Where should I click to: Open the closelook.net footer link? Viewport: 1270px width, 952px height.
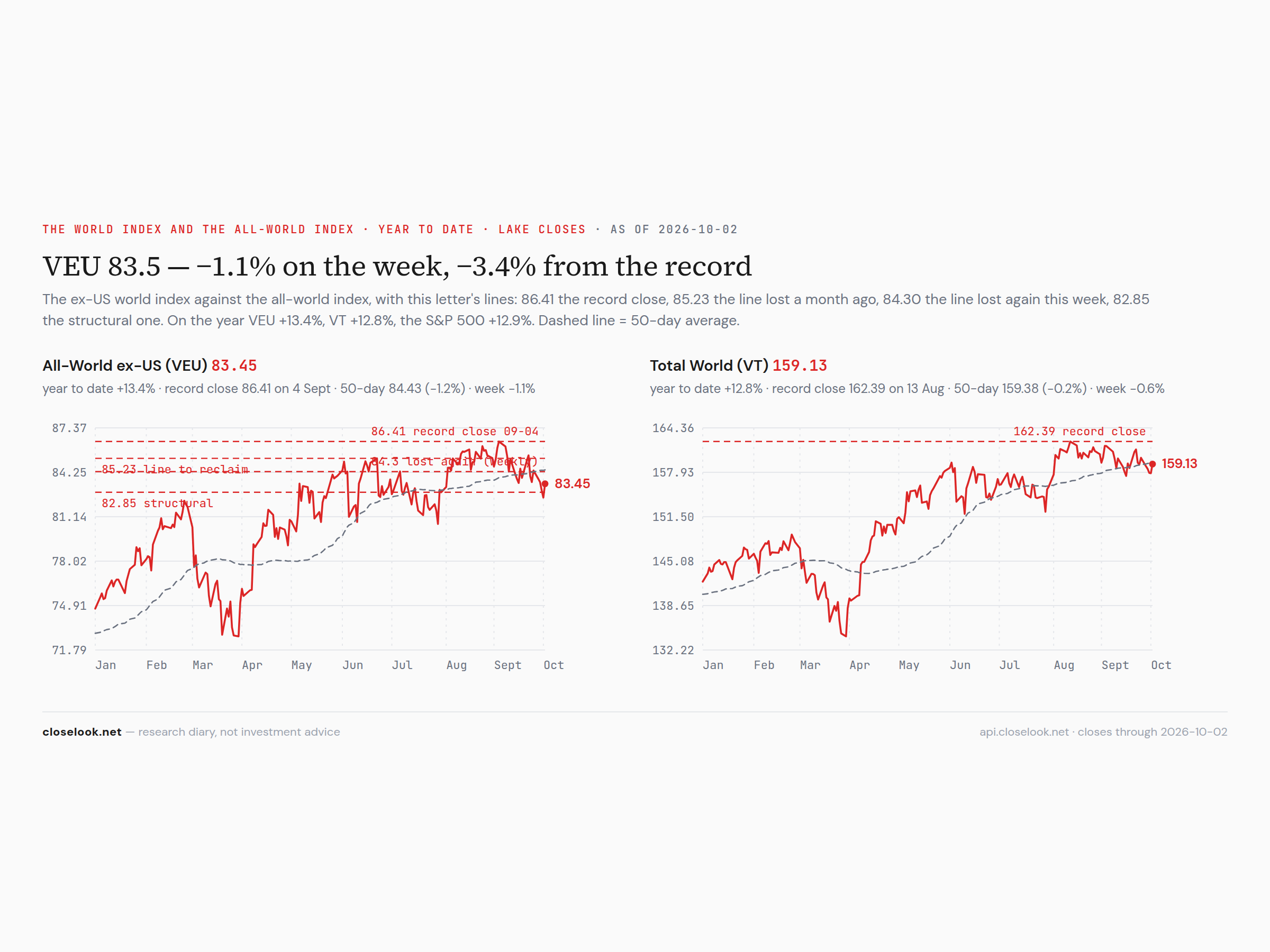click(82, 731)
